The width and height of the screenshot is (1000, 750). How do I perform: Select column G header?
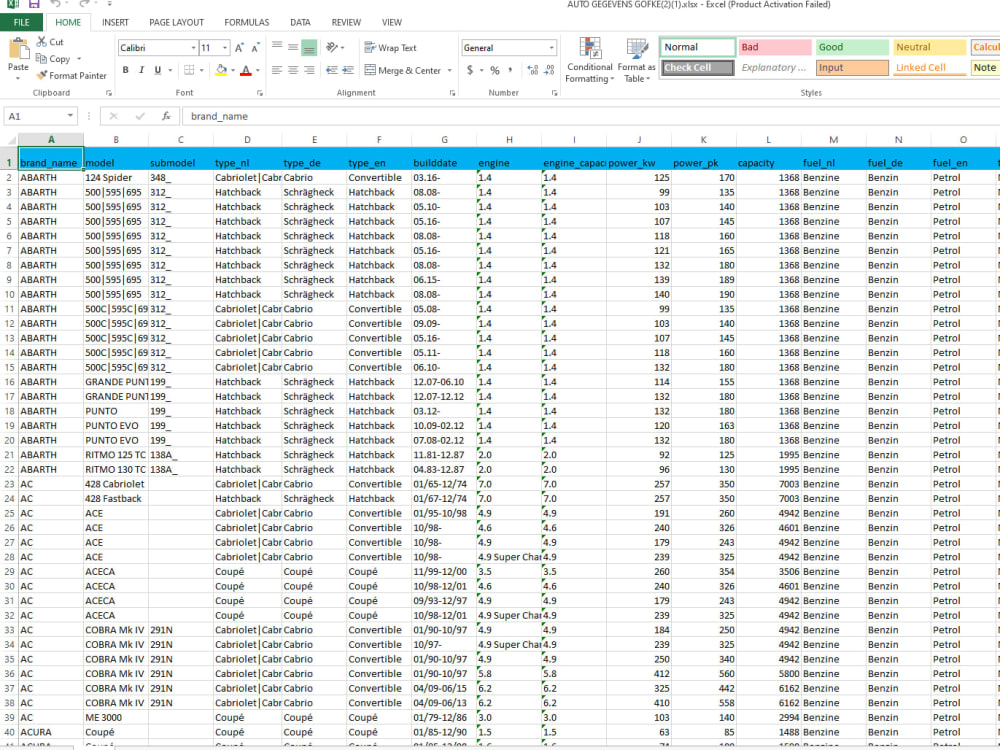(444, 140)
